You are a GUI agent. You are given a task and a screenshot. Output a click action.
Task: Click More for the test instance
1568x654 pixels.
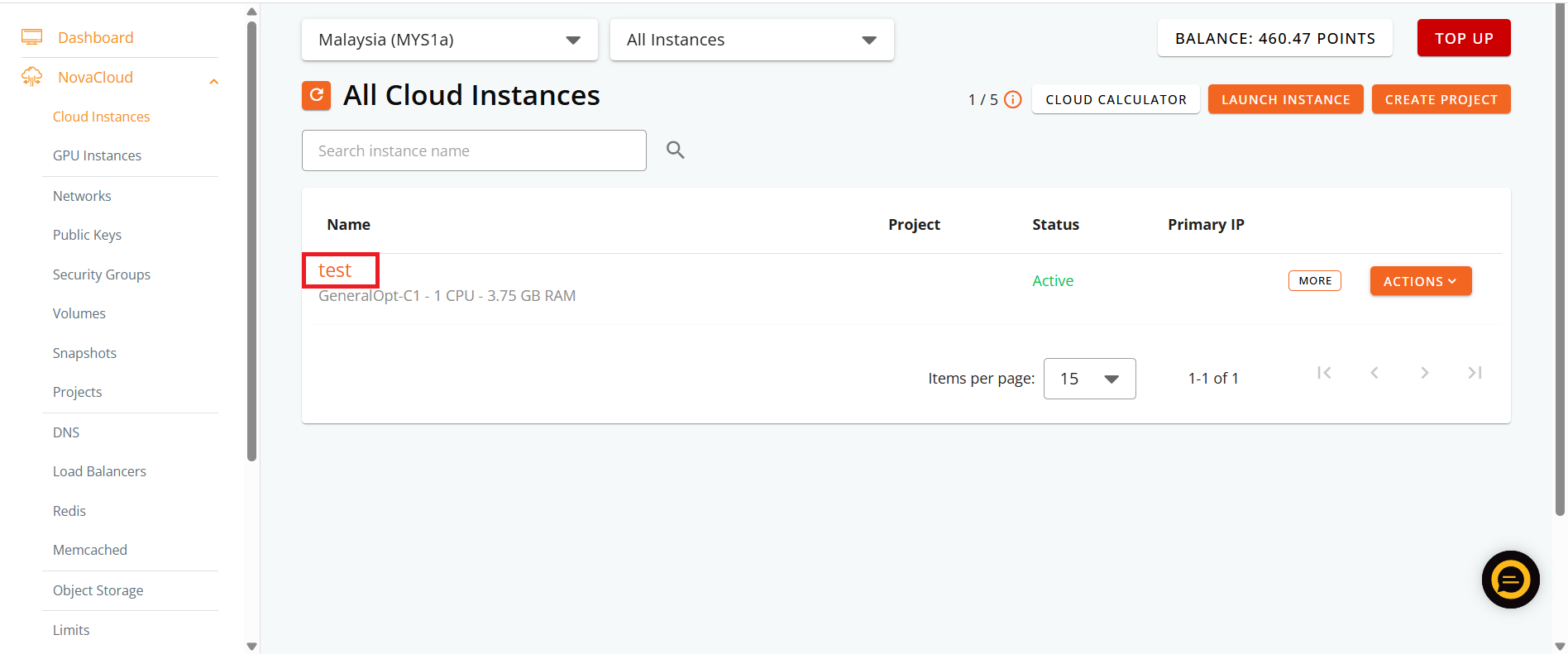coord(1315,281)
